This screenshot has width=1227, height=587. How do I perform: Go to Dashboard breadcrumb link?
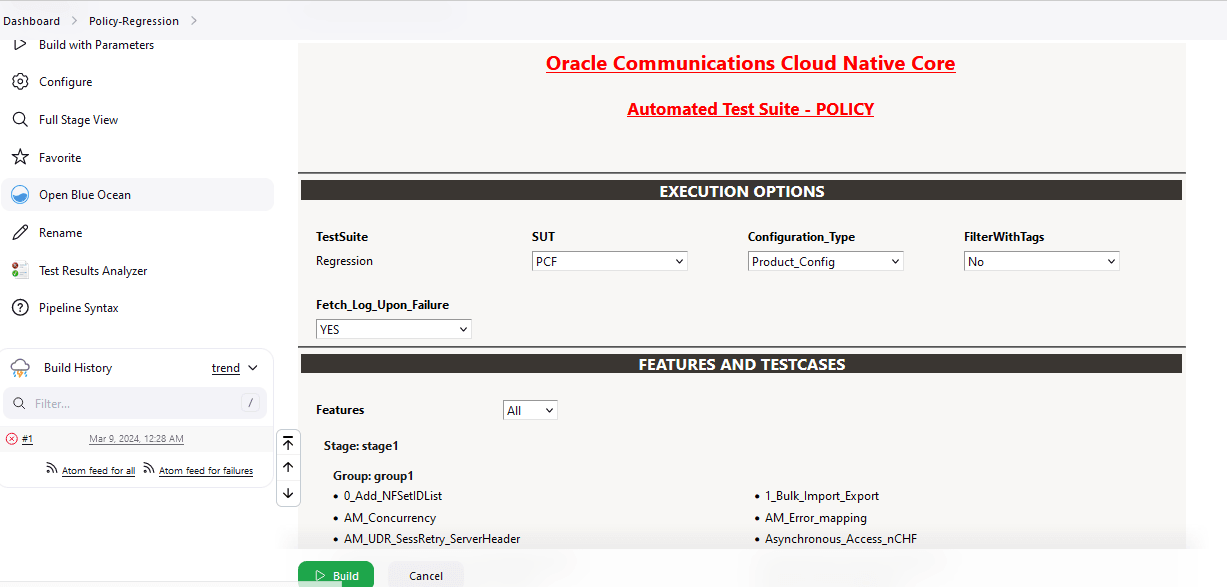coord(32,21)
